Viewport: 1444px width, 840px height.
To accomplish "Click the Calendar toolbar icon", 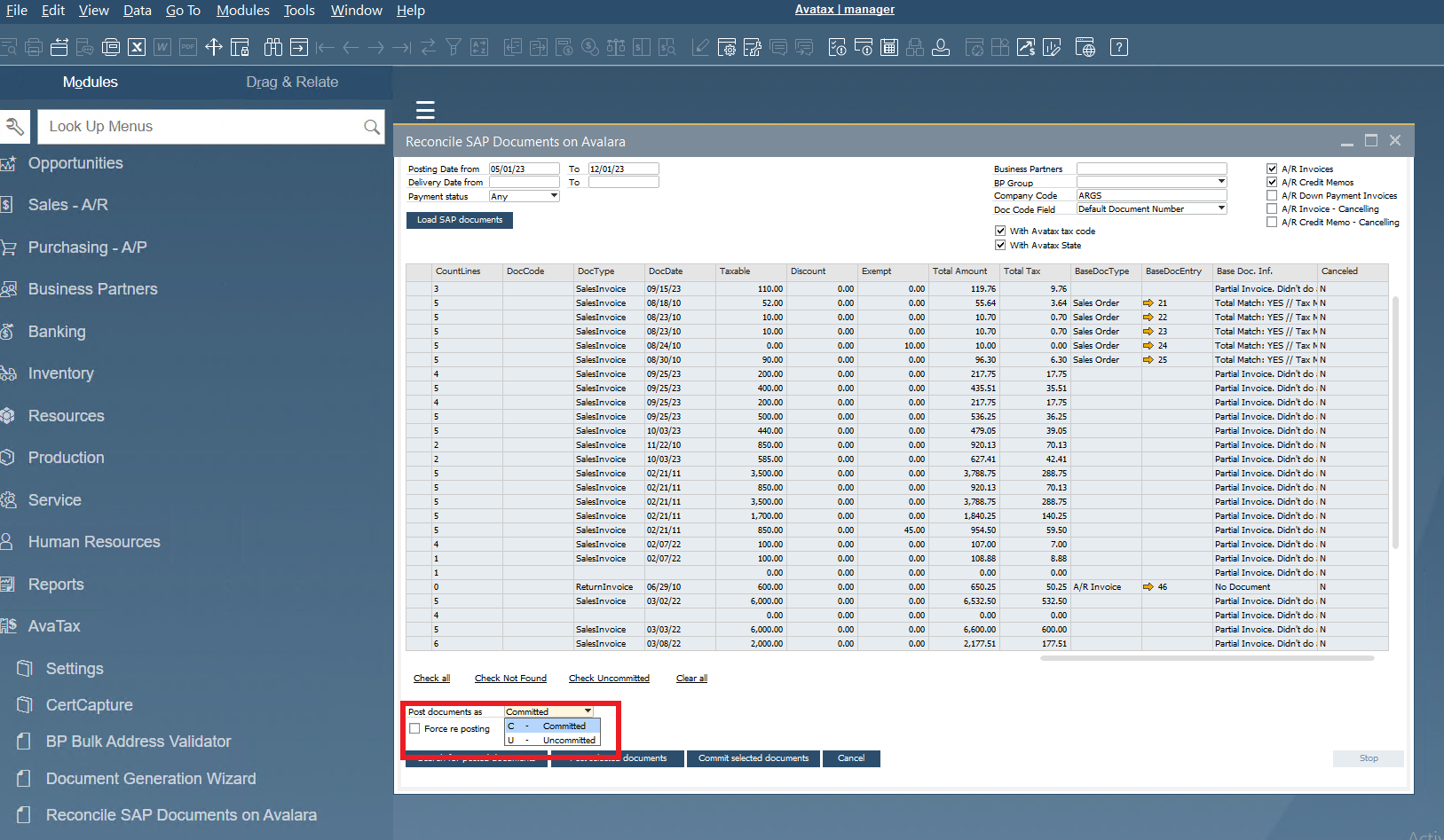I will (889, 47).
